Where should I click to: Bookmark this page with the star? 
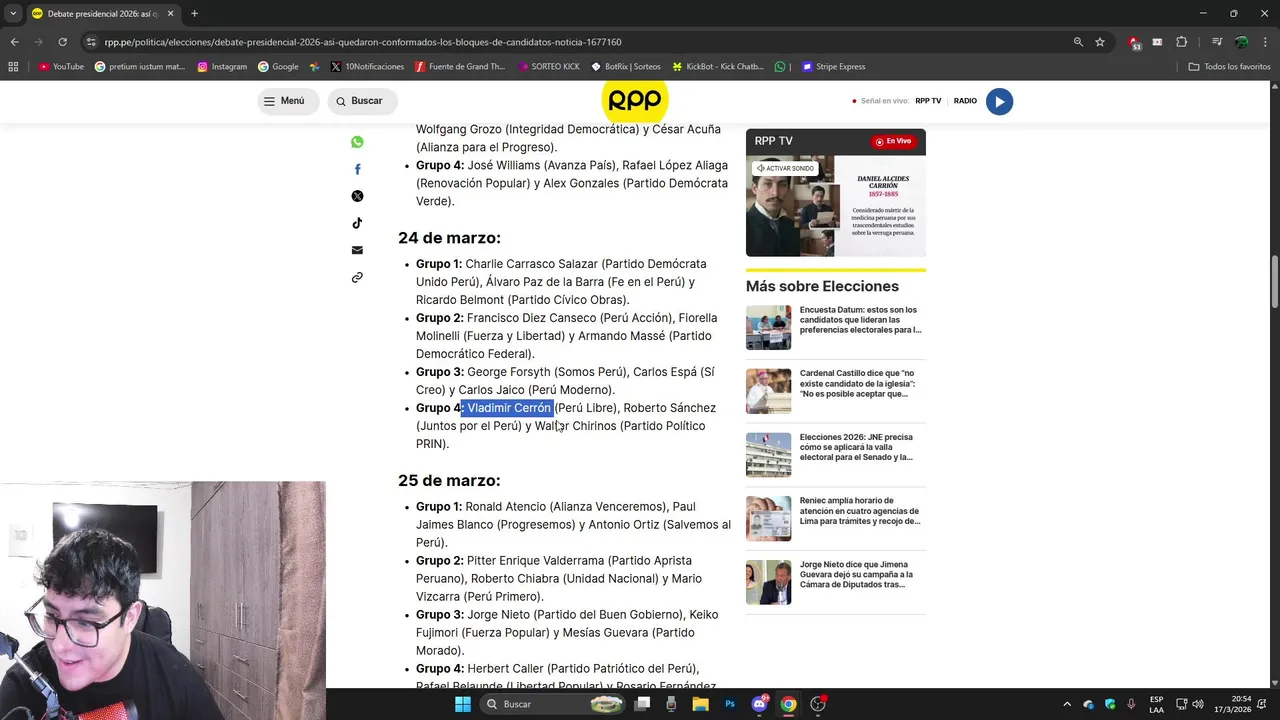pos(1100,42)
